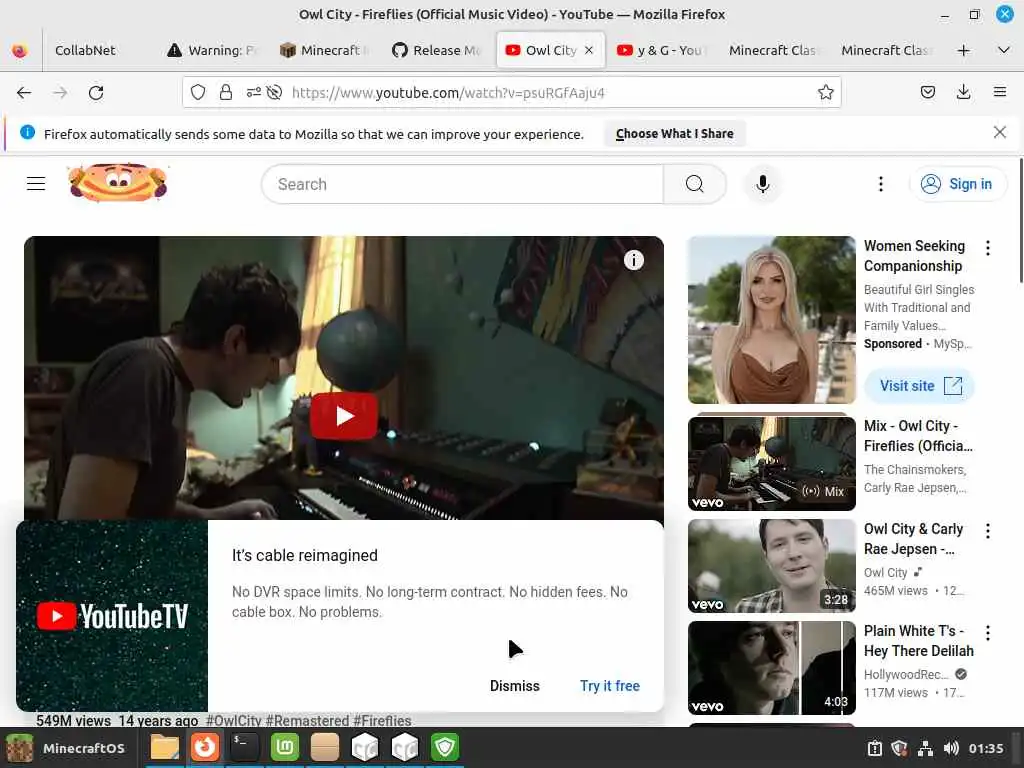Click the #Fireflies hashtag
This screenshot has width=1024, height=768.
tap(382, 720)
